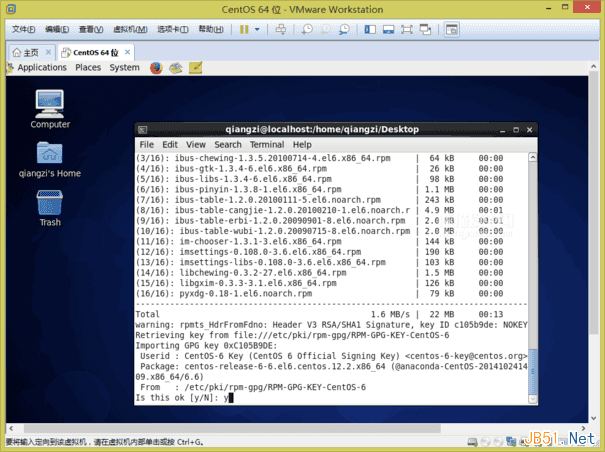Image resolution: width=605 pixels, height=452 pixels.
Task: Click the hard disk status icon in VMware status bar
Action: click(x=472, y=442)
